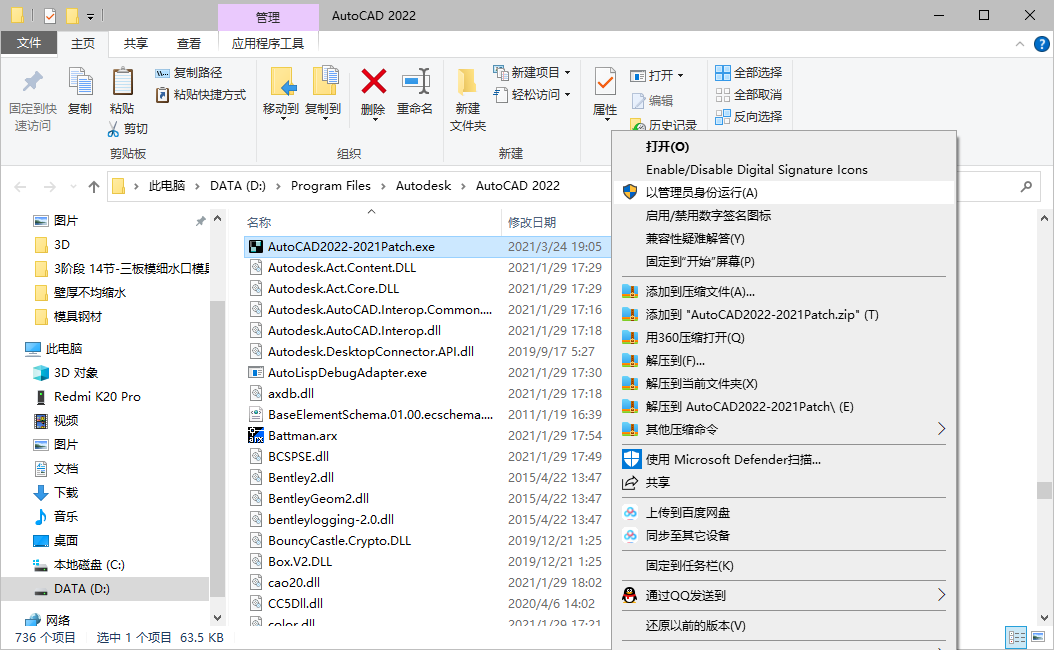Select AutoCAD2022-2021Patch.exe in file list

point(350,246)
